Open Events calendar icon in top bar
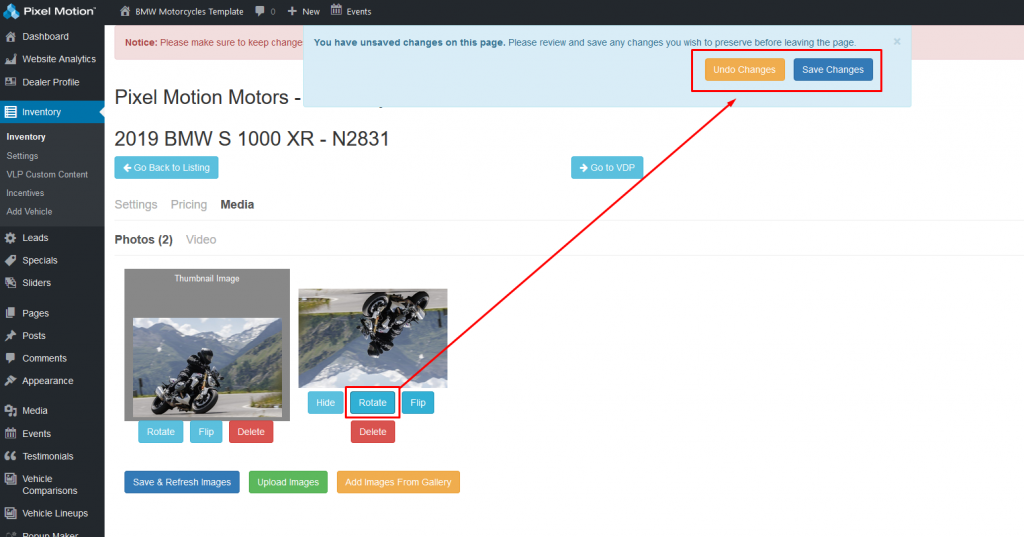 (x=336, y=10)
